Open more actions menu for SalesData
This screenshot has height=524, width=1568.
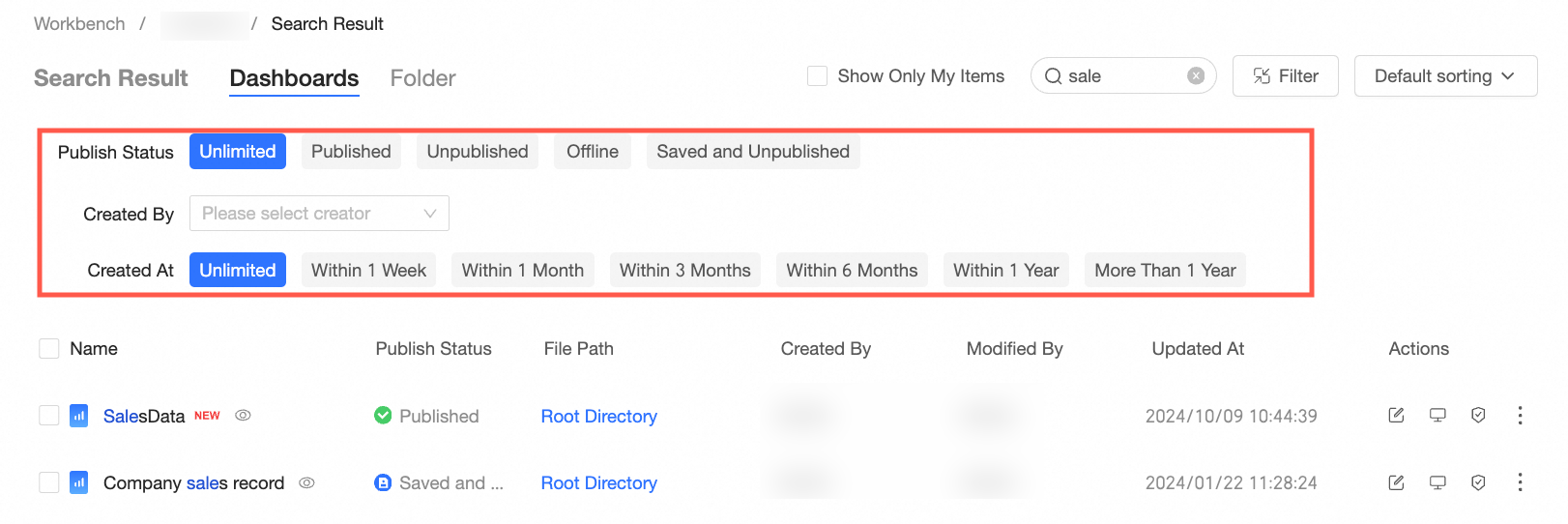[1520, 415]
